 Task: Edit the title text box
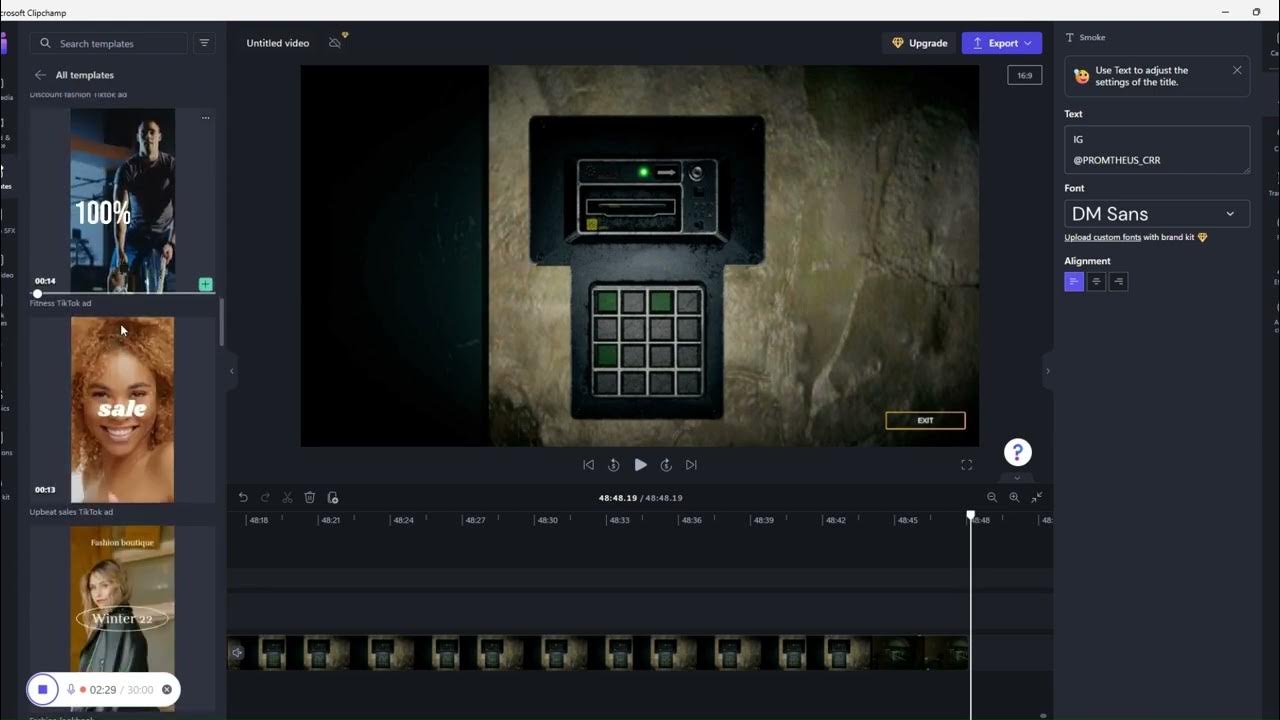tap(1157, 150)
